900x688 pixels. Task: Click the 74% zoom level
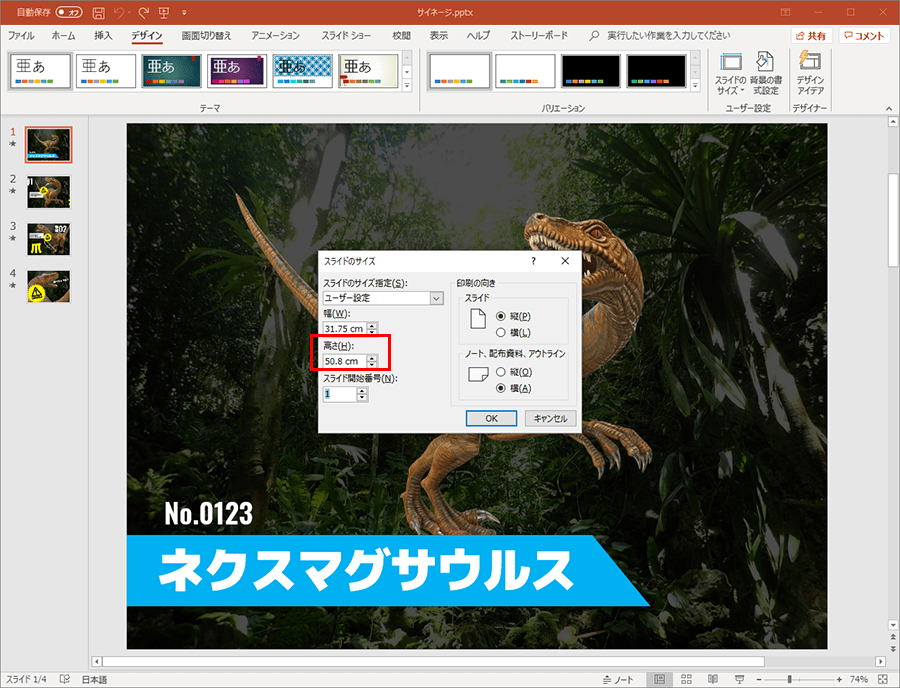(859, 679)
